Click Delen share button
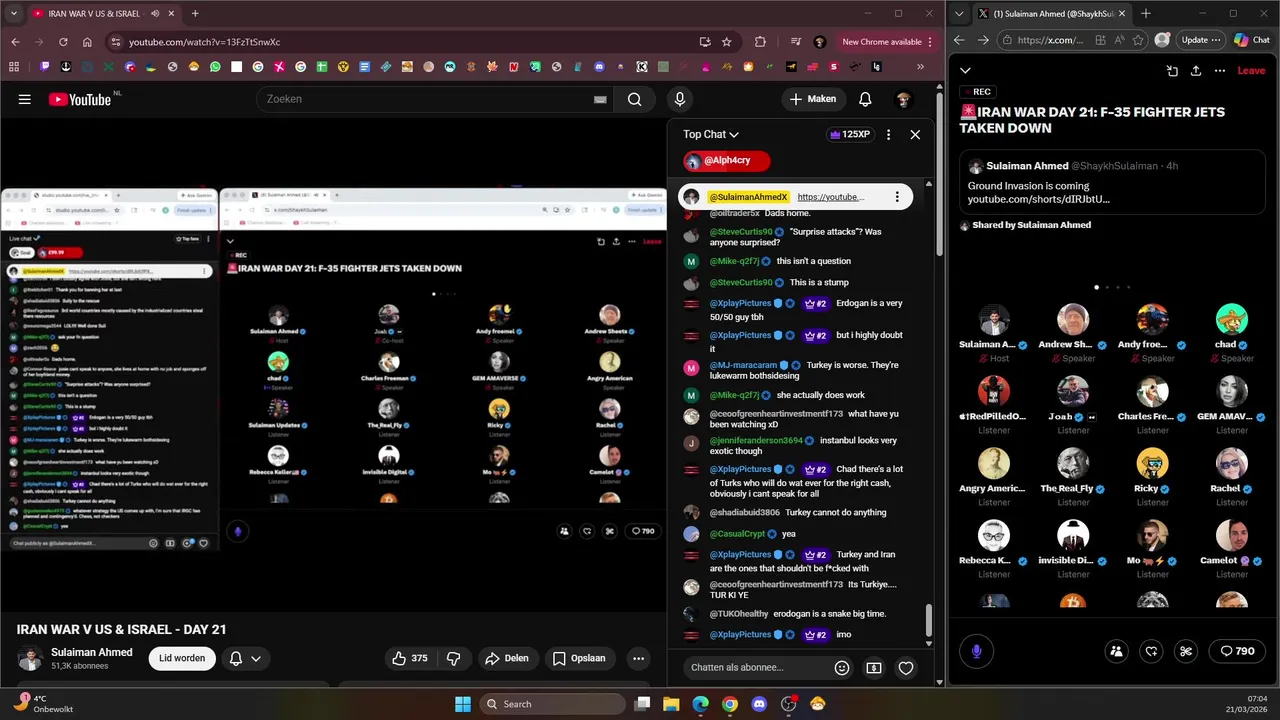The width and height of the screenshot is (1280, 720). 507,658
